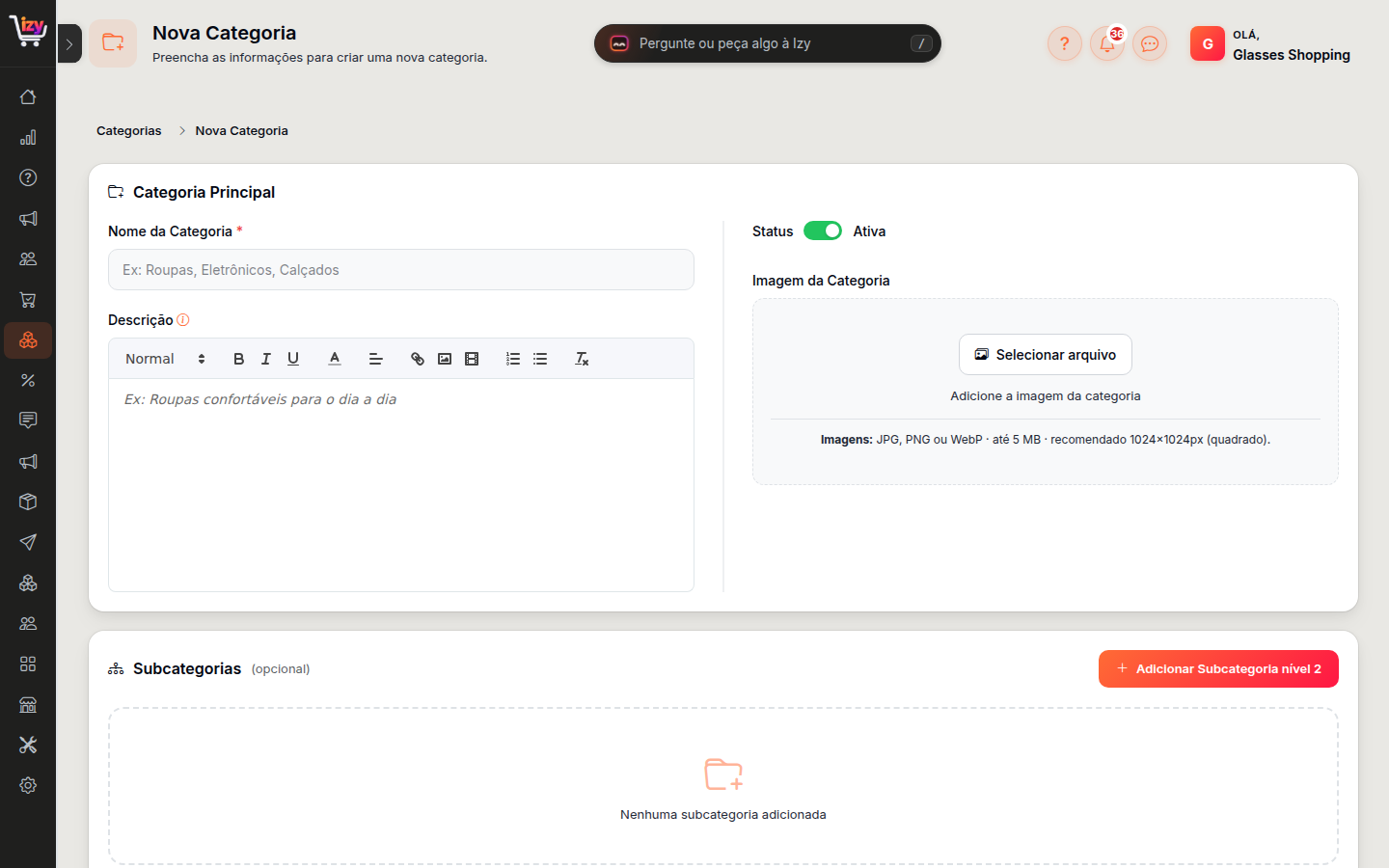Click Selecionar arquivo button
Screen dimensions: 1389x868
click(1046, 355)
